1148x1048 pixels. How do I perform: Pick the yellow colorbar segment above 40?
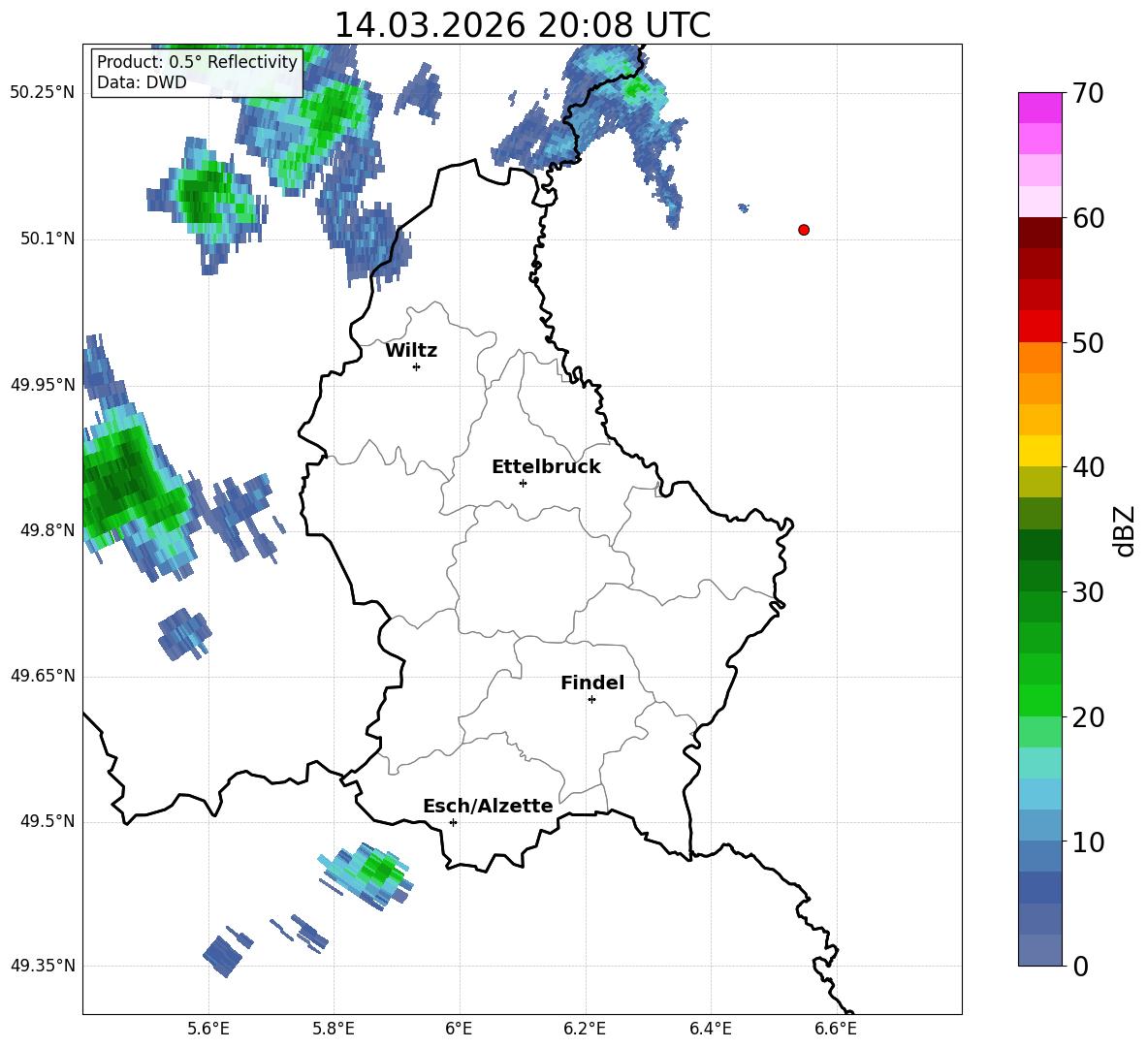pos(1039,451)
